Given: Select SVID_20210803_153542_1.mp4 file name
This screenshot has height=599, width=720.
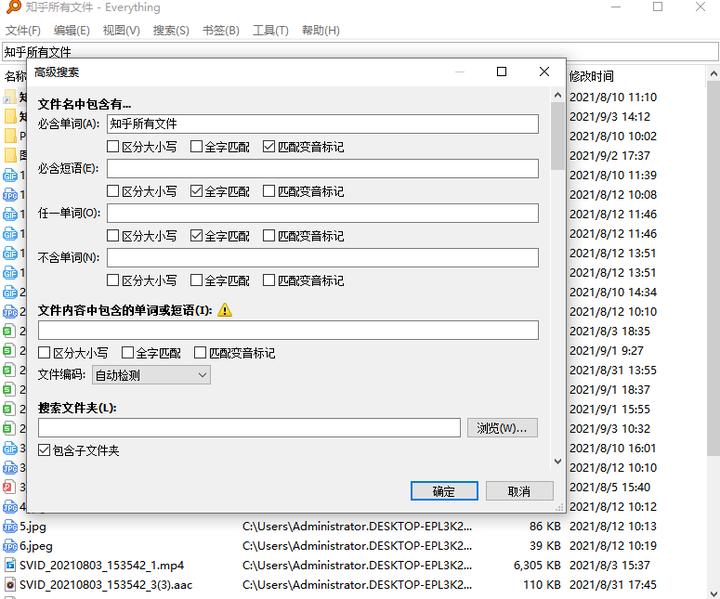Looking at the screenshot, I should tap(101, 565).
